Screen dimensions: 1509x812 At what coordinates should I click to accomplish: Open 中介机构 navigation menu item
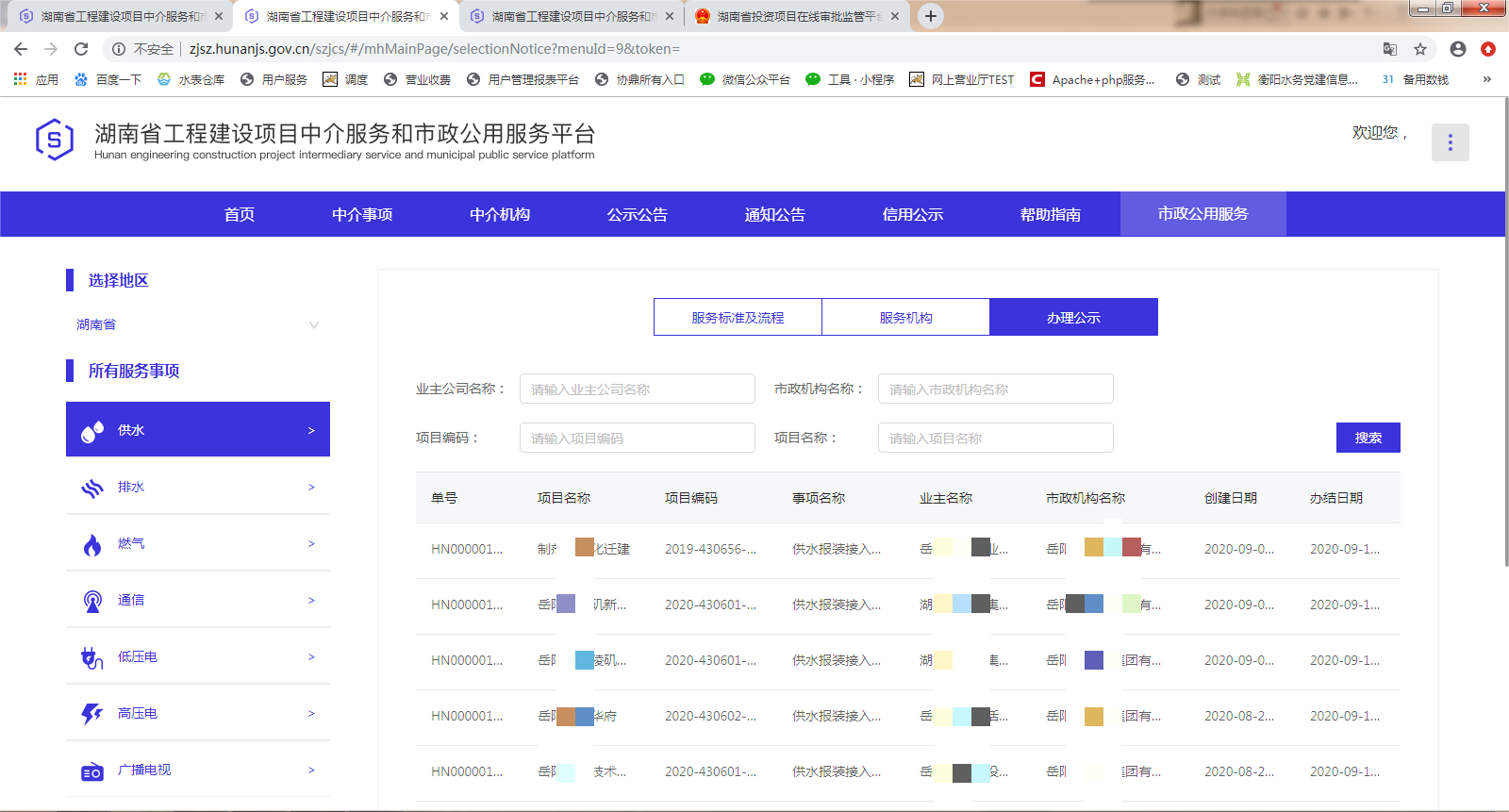(500, 215)
